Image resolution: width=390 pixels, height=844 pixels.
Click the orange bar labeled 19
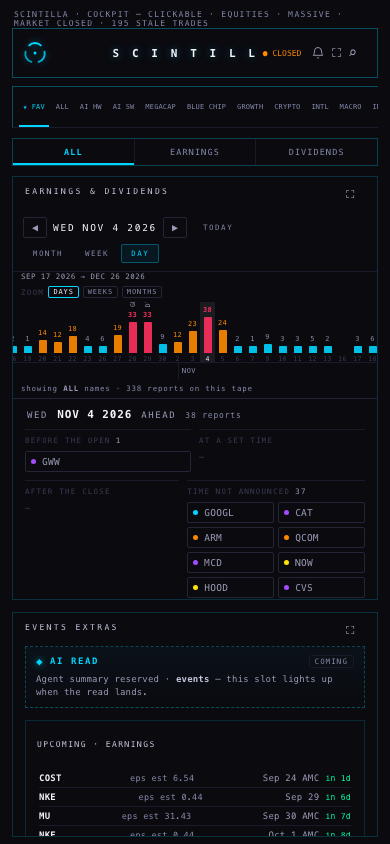[118, 344]
